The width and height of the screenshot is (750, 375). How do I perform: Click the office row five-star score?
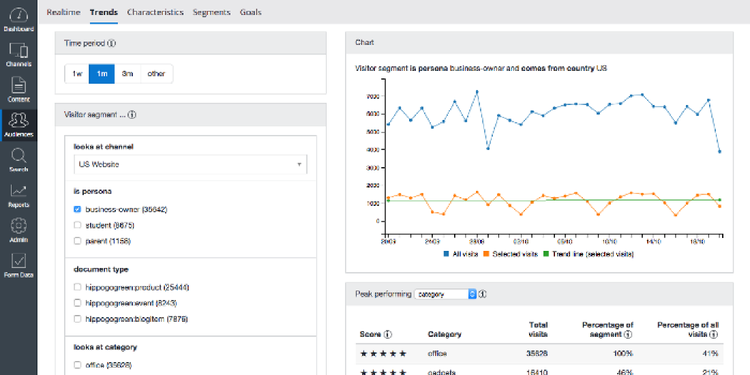point(383,354)
